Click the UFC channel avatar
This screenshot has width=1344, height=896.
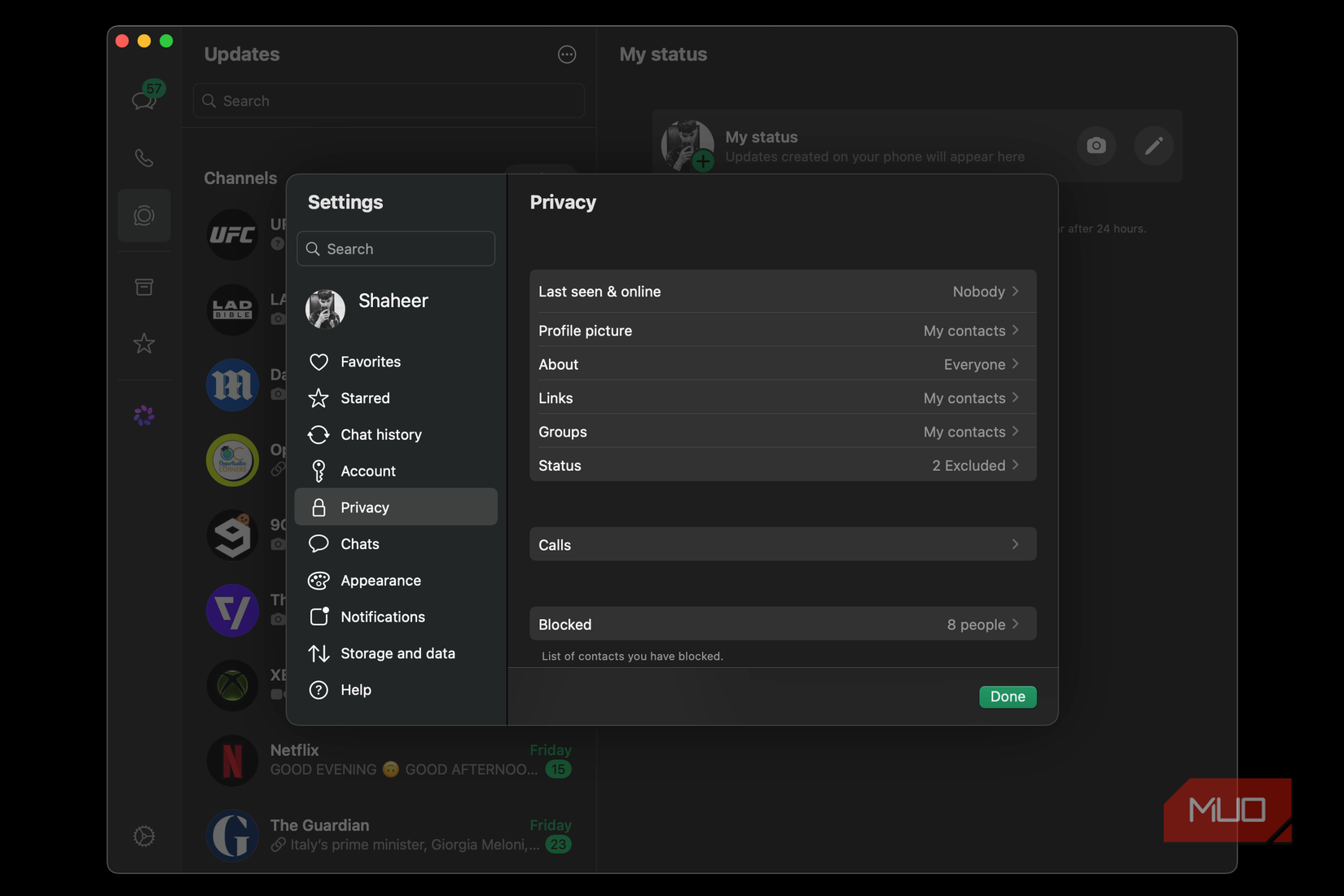click(x=232, y=235)
